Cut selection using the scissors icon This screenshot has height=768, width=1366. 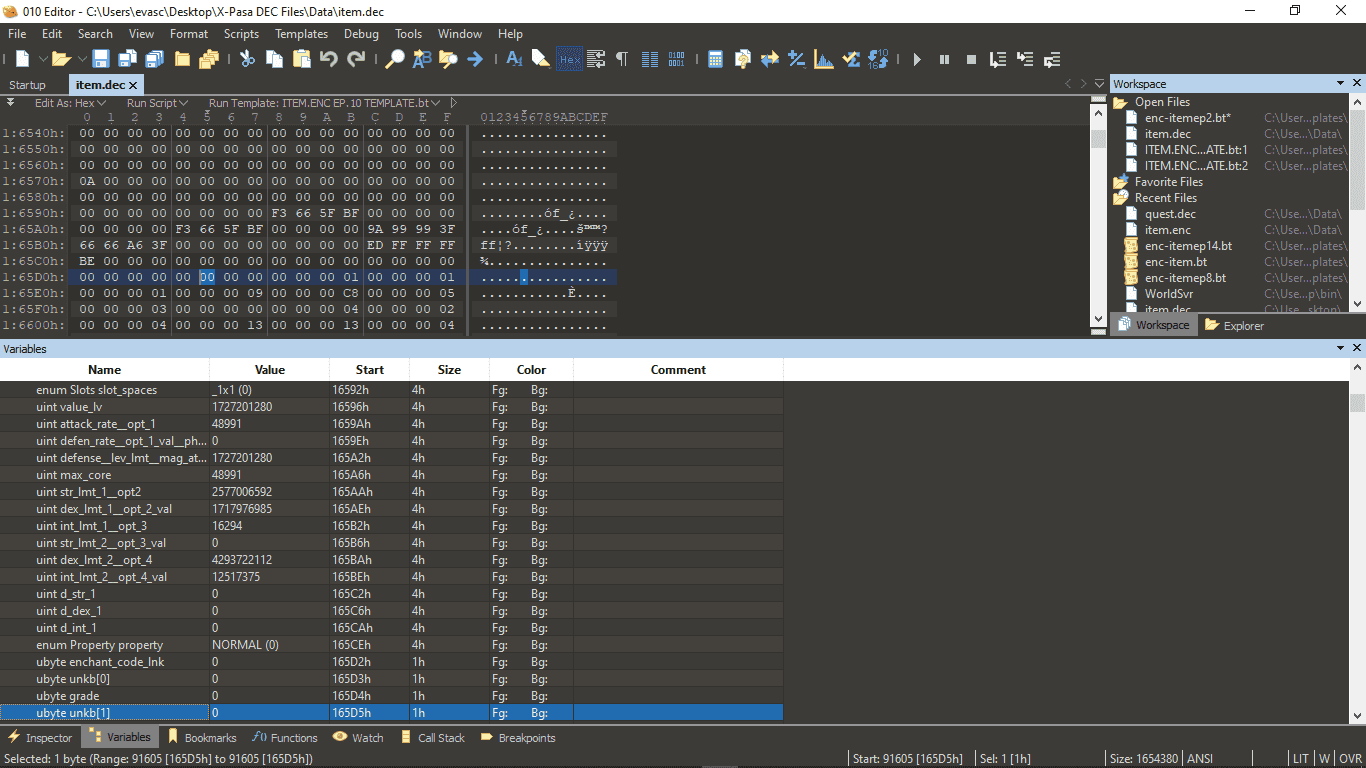247,59
